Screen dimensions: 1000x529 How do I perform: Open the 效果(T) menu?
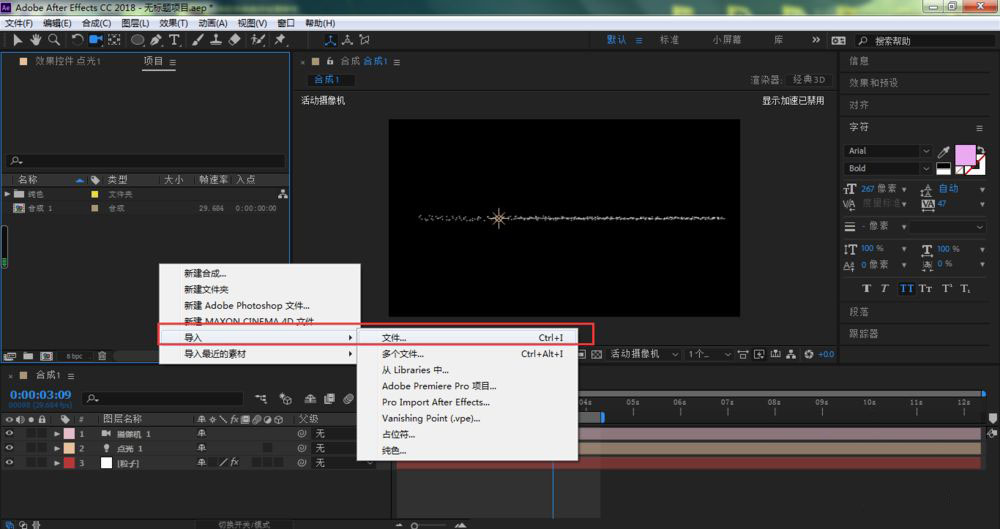click(x=173, y=23)
